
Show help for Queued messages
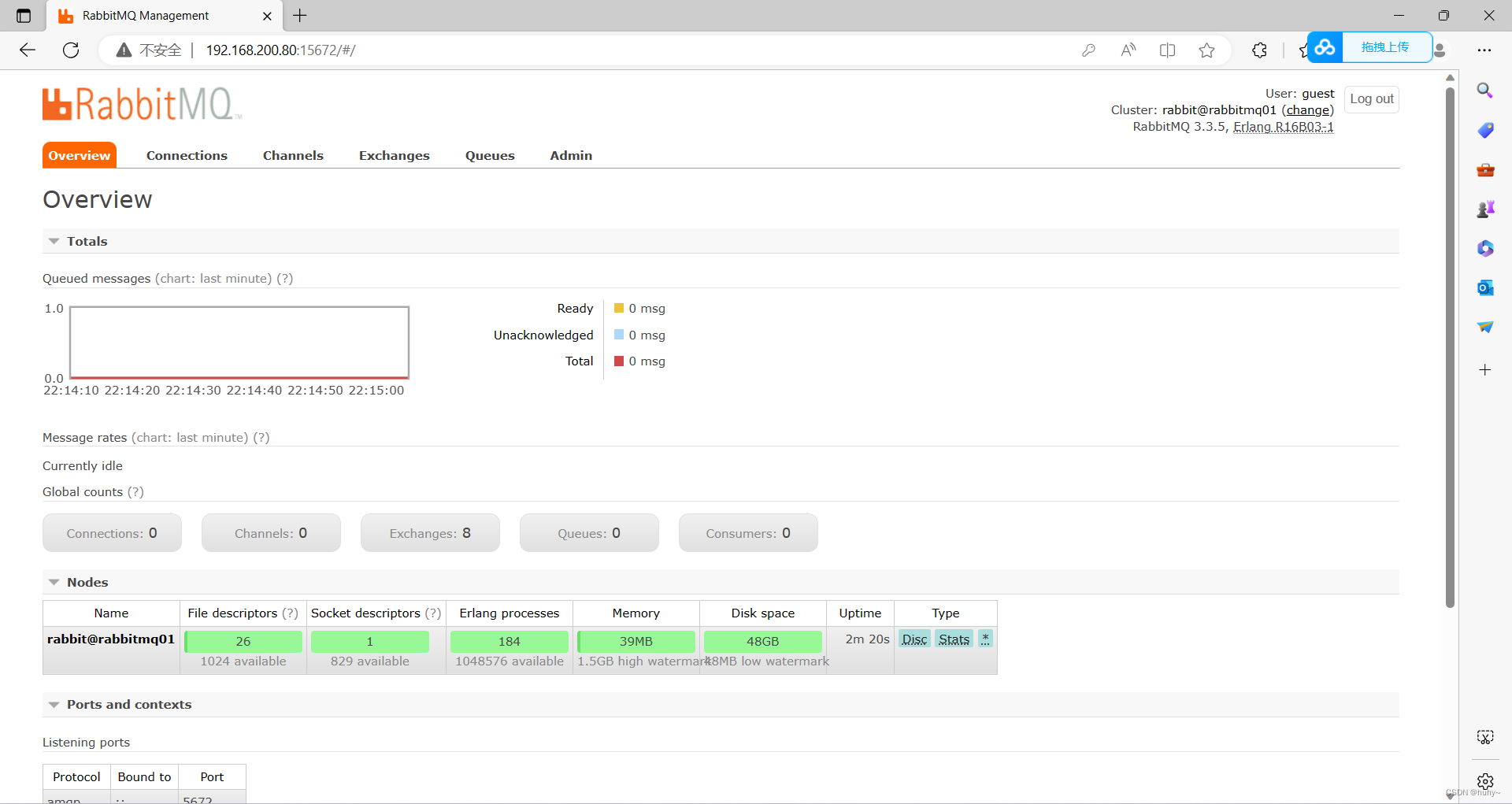285,279
